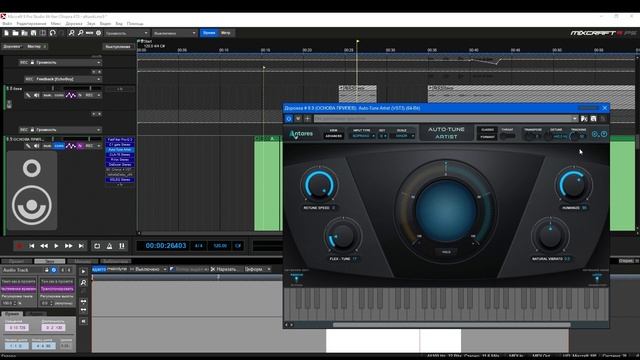This screenshot has height=360, width=640.
Task: Click the plus icon in plugin preset bar
Action: point(307,119)
